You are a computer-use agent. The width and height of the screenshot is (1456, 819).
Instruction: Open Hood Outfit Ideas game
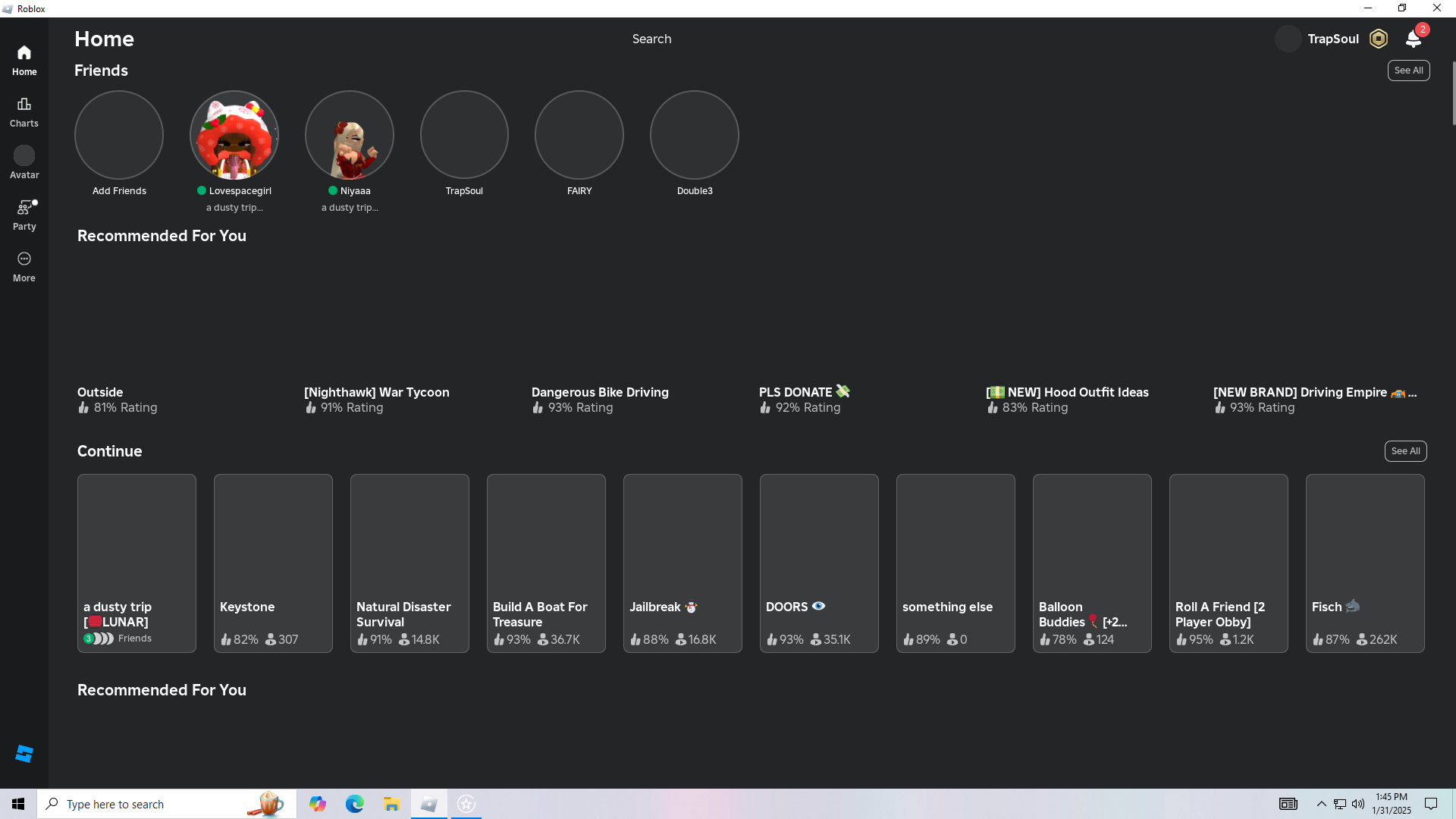click(1067, 392)
